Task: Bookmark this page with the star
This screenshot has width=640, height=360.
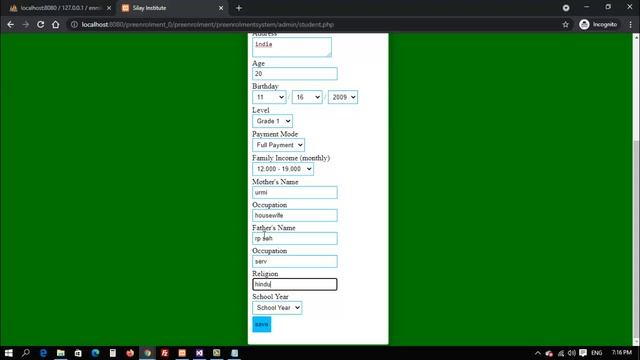Action: pos(565,24)
